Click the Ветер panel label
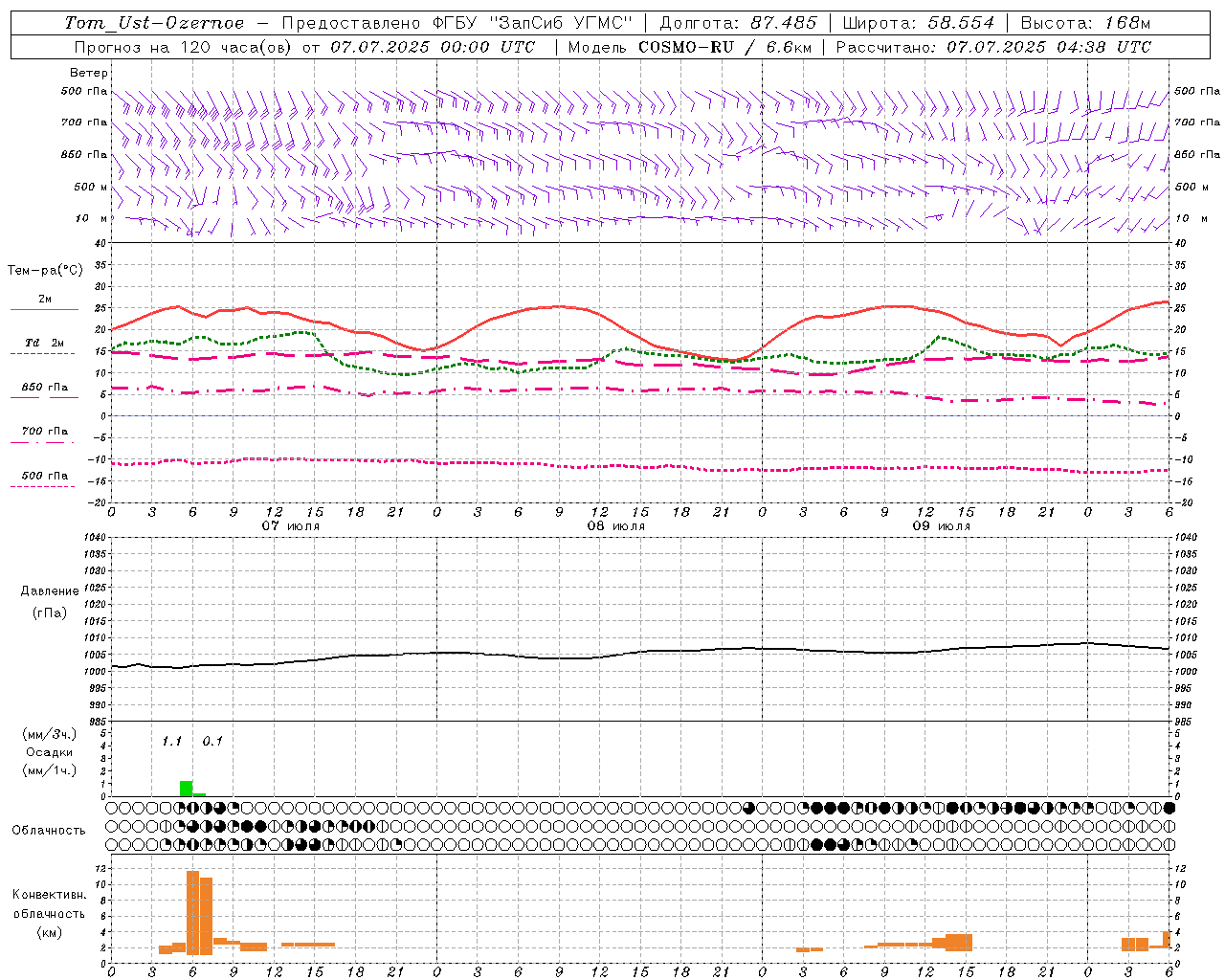The height and width of the screenshot is (980, 1225). [89, 73]
